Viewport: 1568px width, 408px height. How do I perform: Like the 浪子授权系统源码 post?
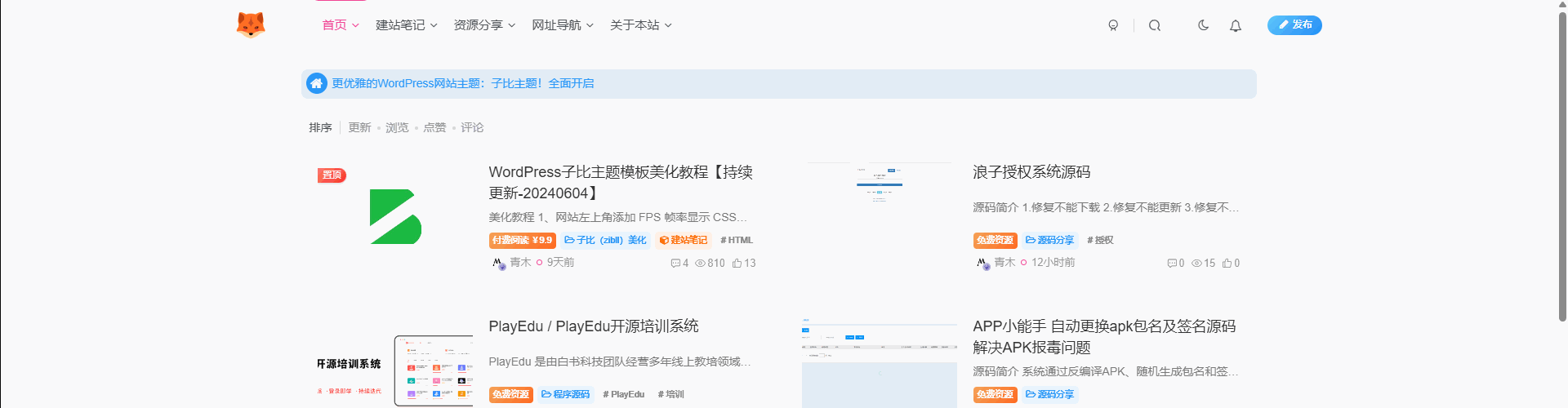pyautogui.click(x=1231, y=263)
